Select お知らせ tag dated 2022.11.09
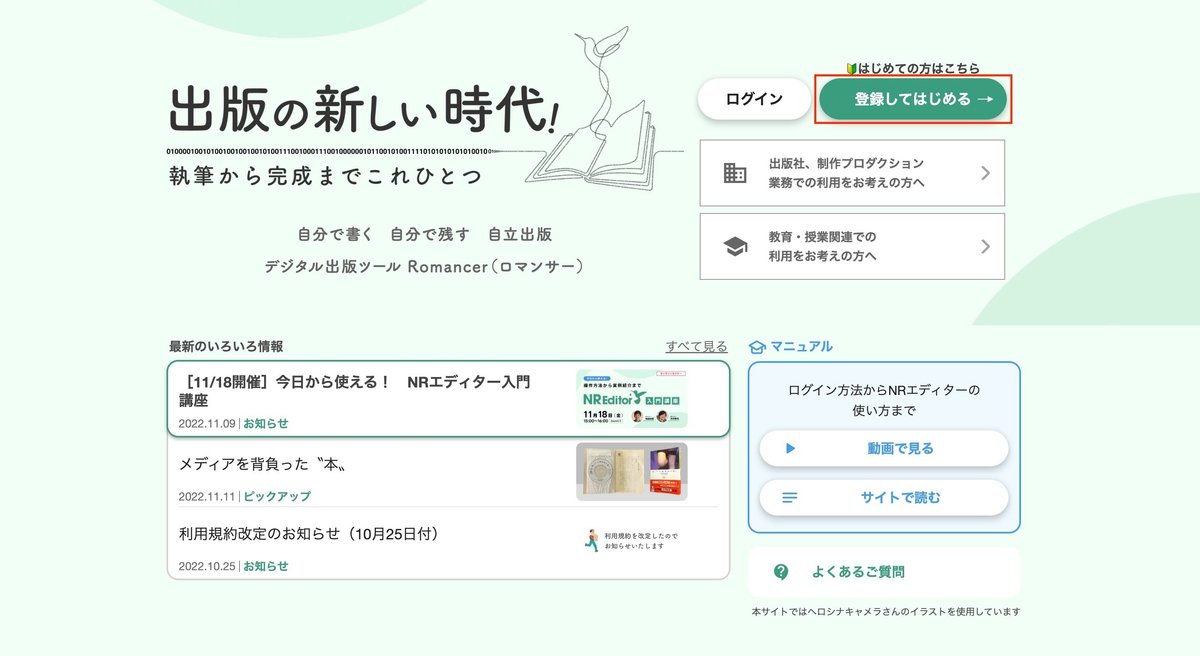 tap(266, 423)
